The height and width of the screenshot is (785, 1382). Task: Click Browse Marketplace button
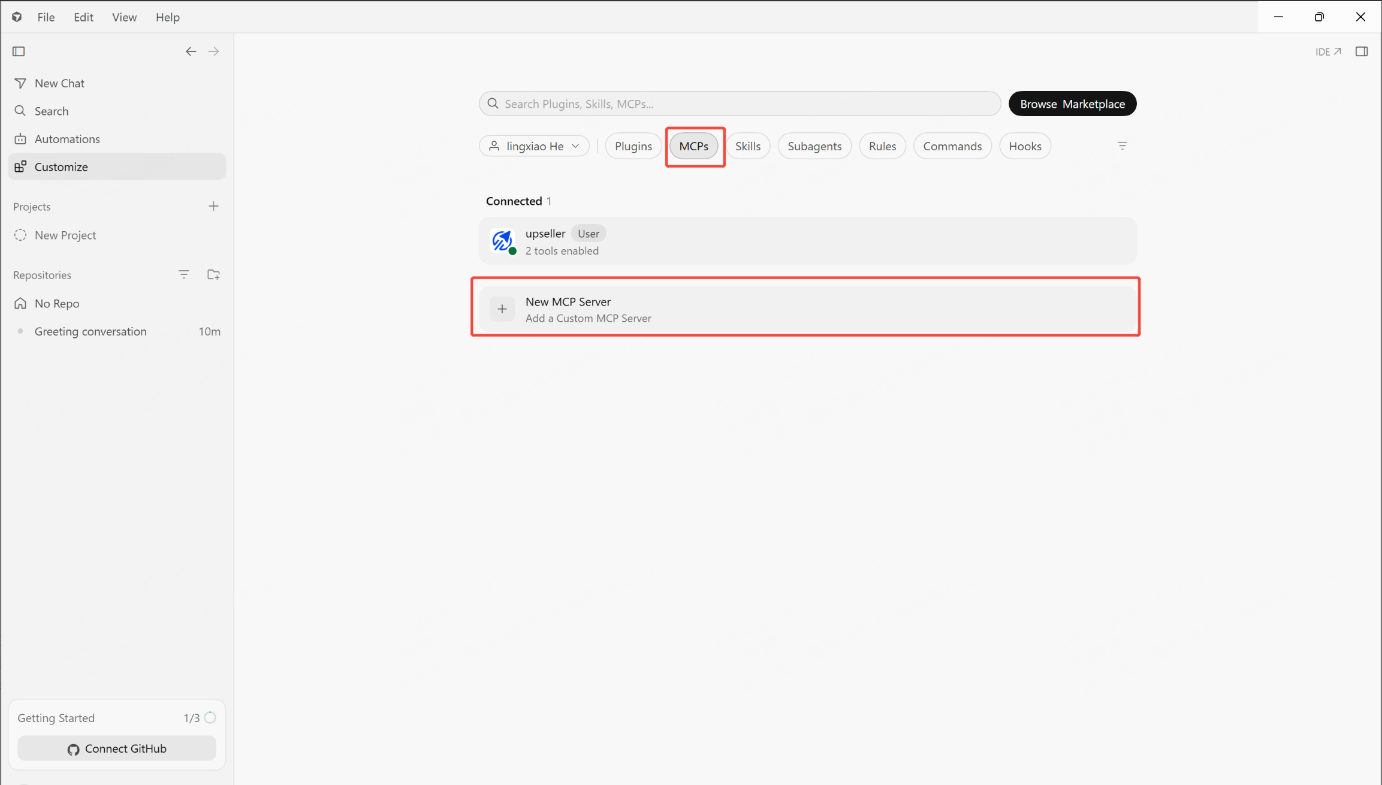(1072, 104)
